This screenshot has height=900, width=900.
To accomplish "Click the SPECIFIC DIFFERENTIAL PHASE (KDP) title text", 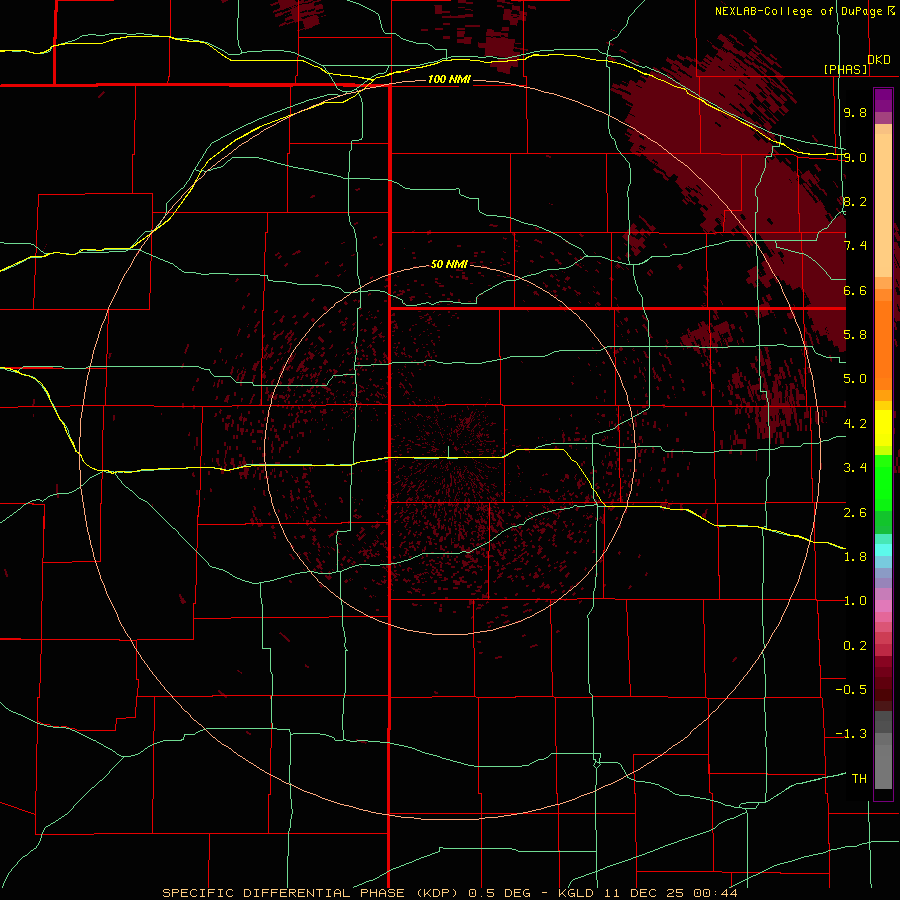I will (x=313, y=893).
